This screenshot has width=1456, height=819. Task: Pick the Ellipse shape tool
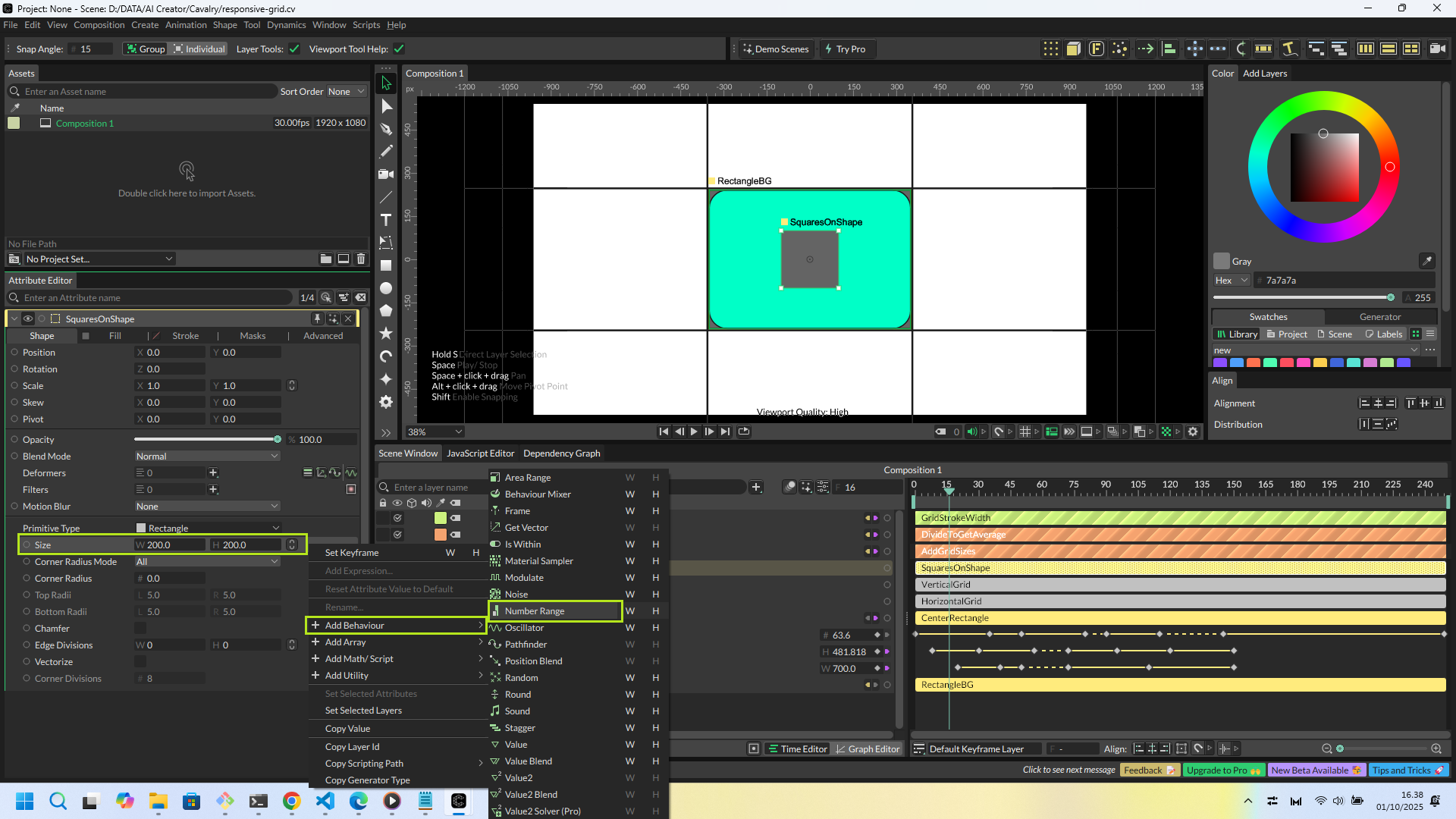[386, 288]
